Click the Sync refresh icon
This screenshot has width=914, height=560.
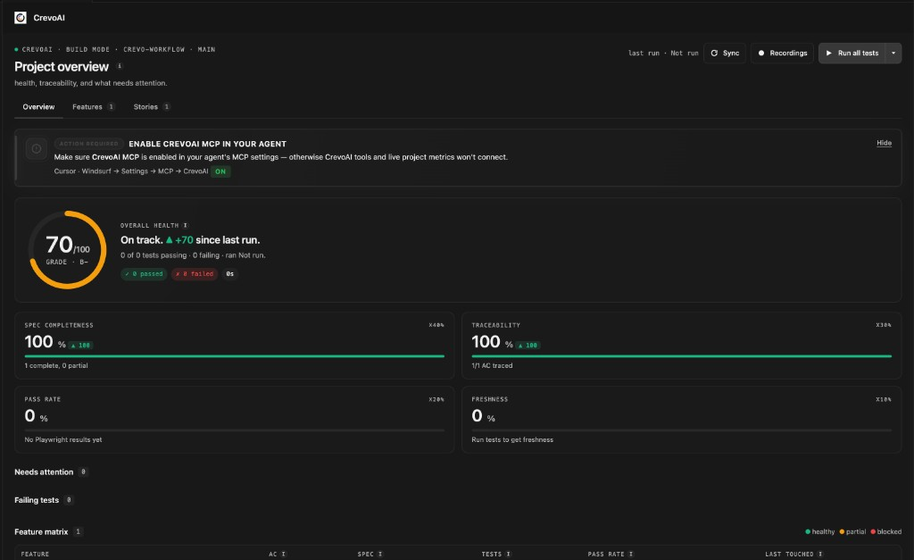pos(714,53)
